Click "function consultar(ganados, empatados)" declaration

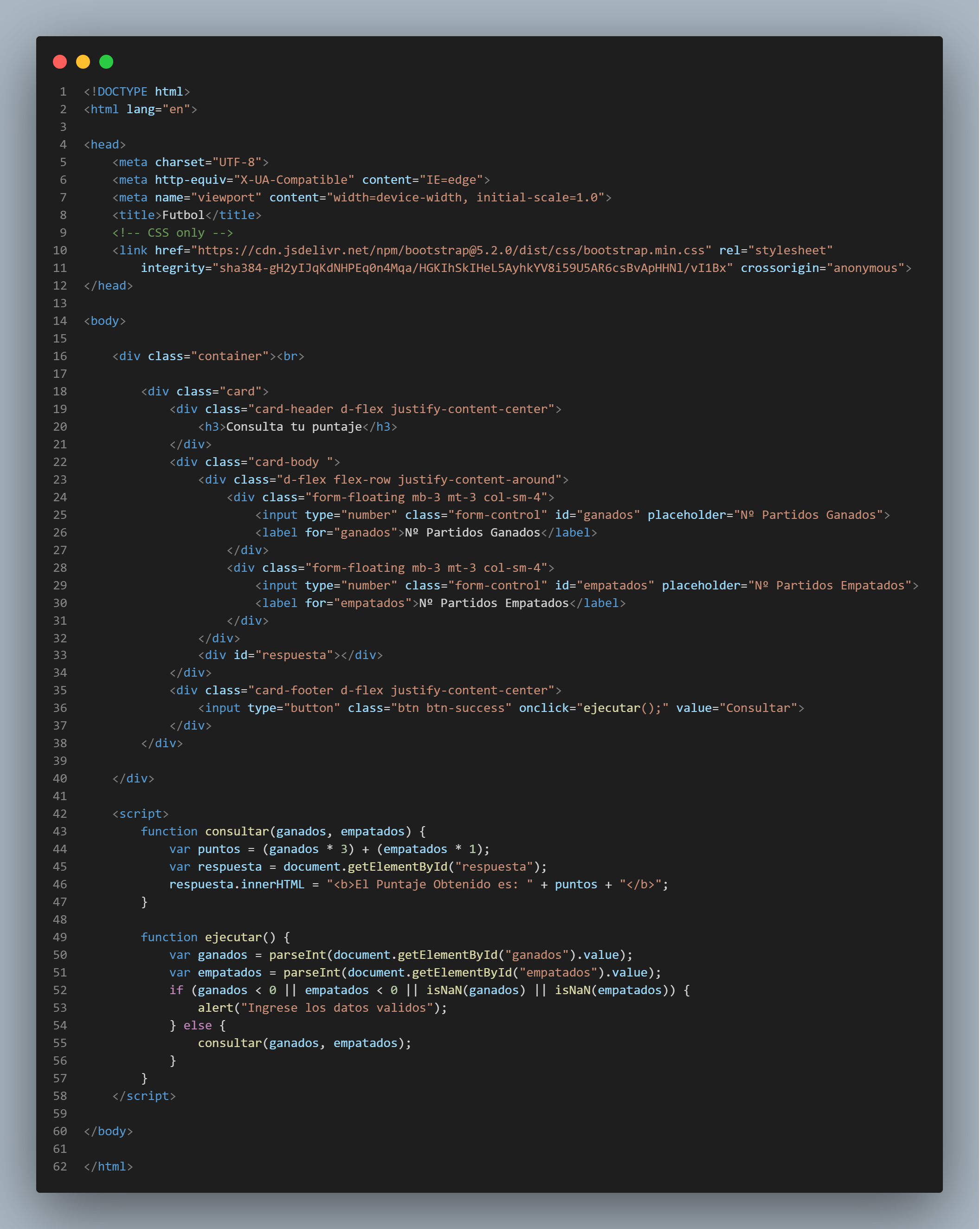[277, 833]
